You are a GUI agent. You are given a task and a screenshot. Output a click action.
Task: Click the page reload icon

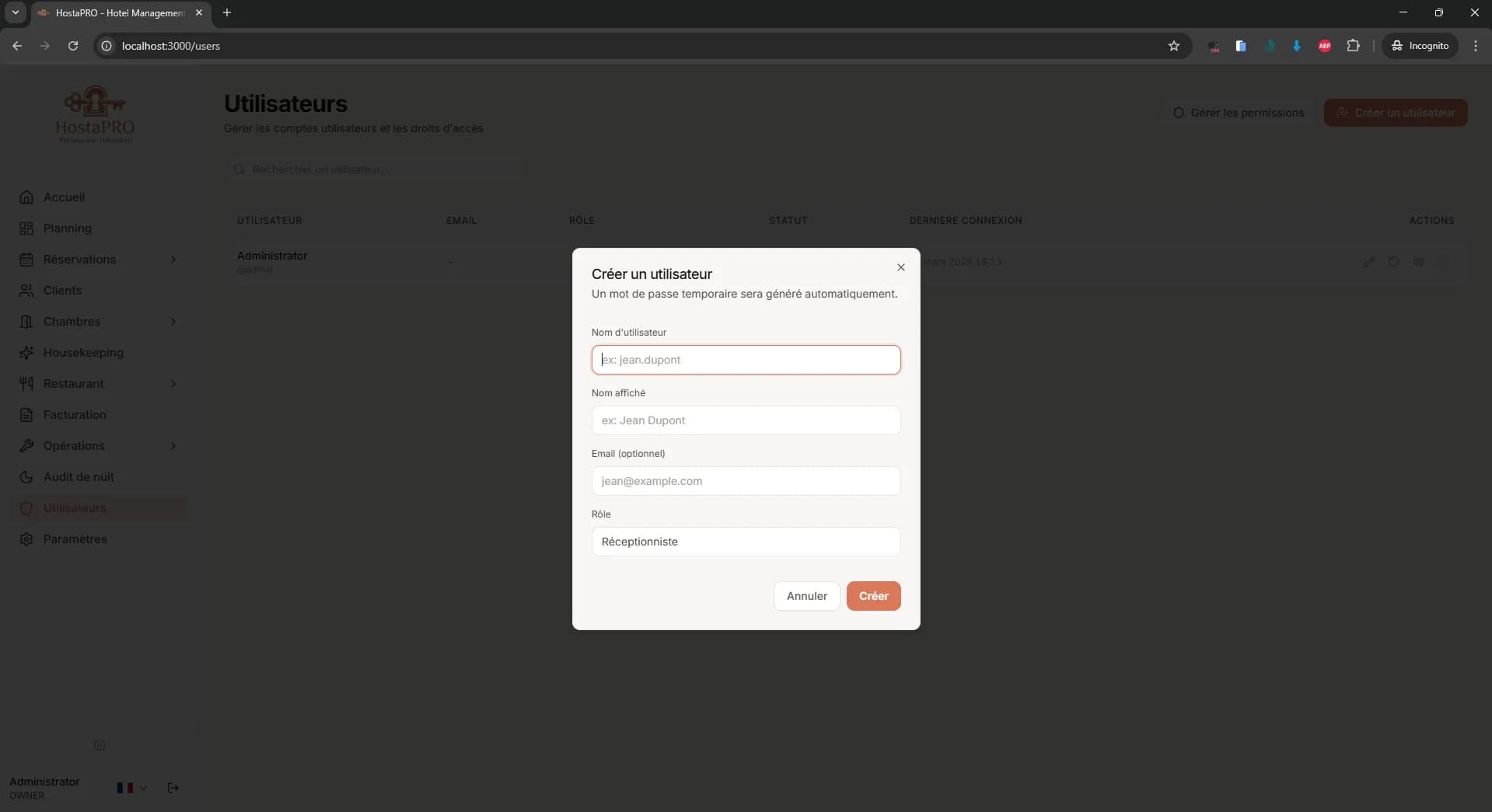pos(72,46)
